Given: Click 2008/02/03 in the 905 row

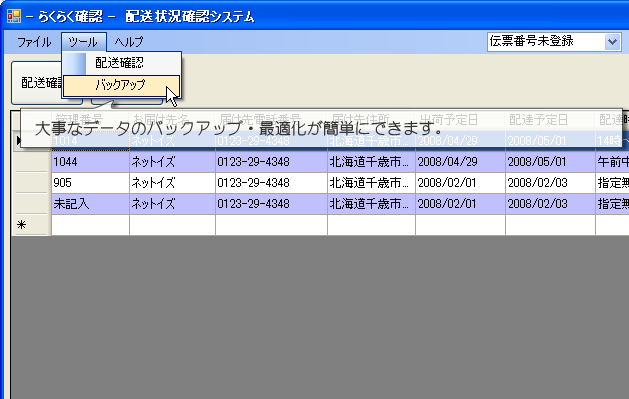Looking at the screenshot, I should [550, 183].
